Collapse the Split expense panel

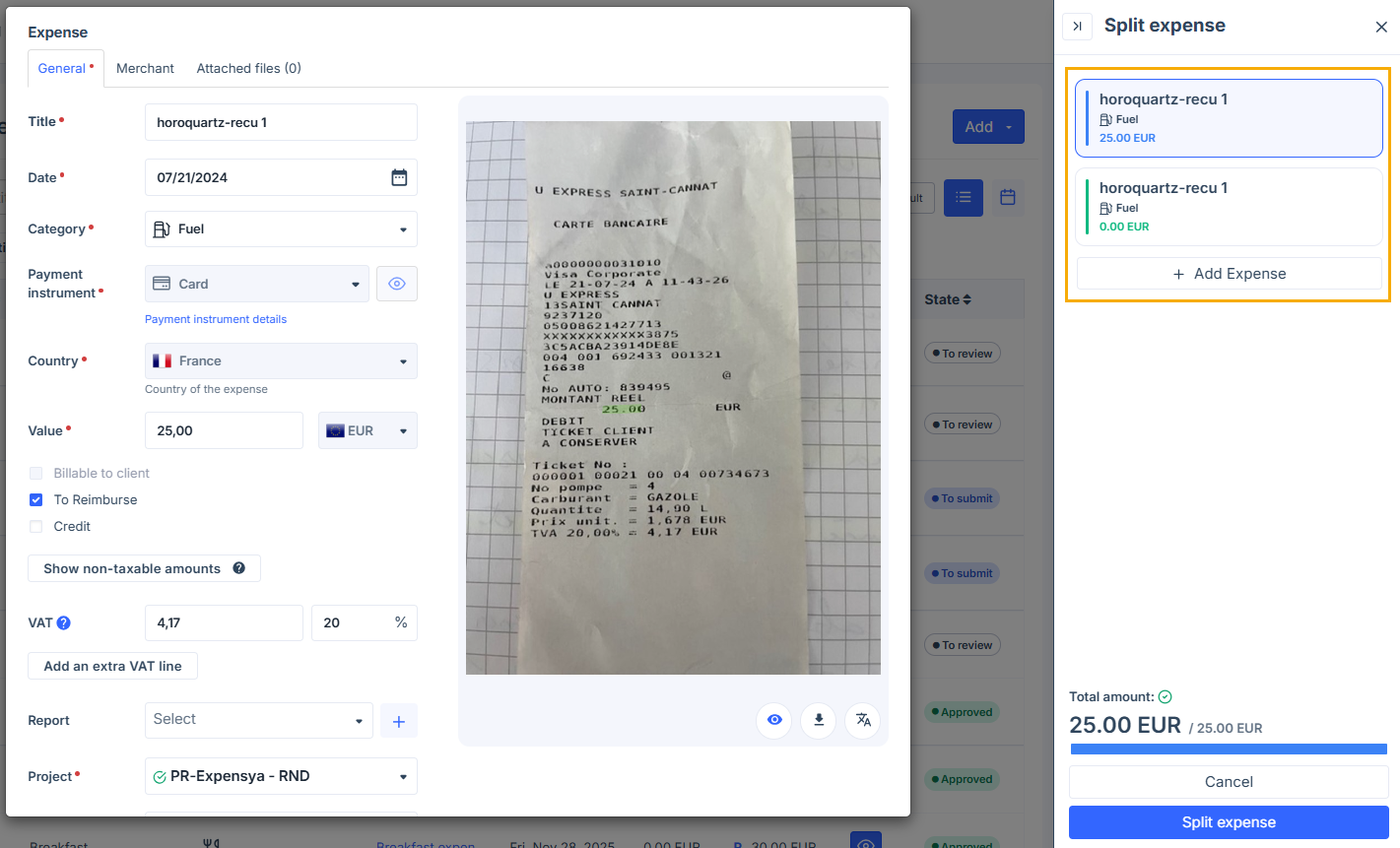(x=1078, y=27)
